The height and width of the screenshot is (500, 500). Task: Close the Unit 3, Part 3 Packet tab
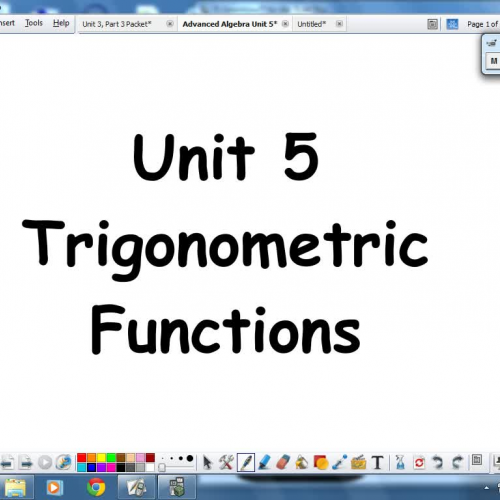pyautogui.click(x=170, y=24)
